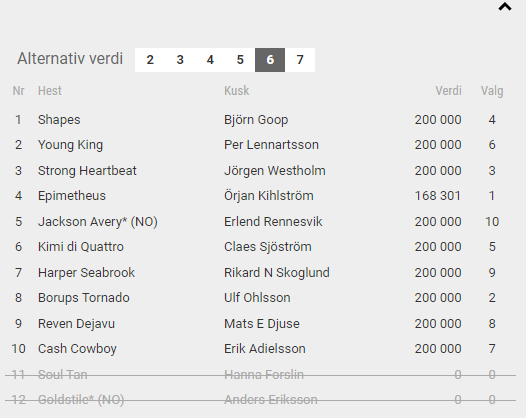Click the active alternative value 6 tab

point(270,60)
